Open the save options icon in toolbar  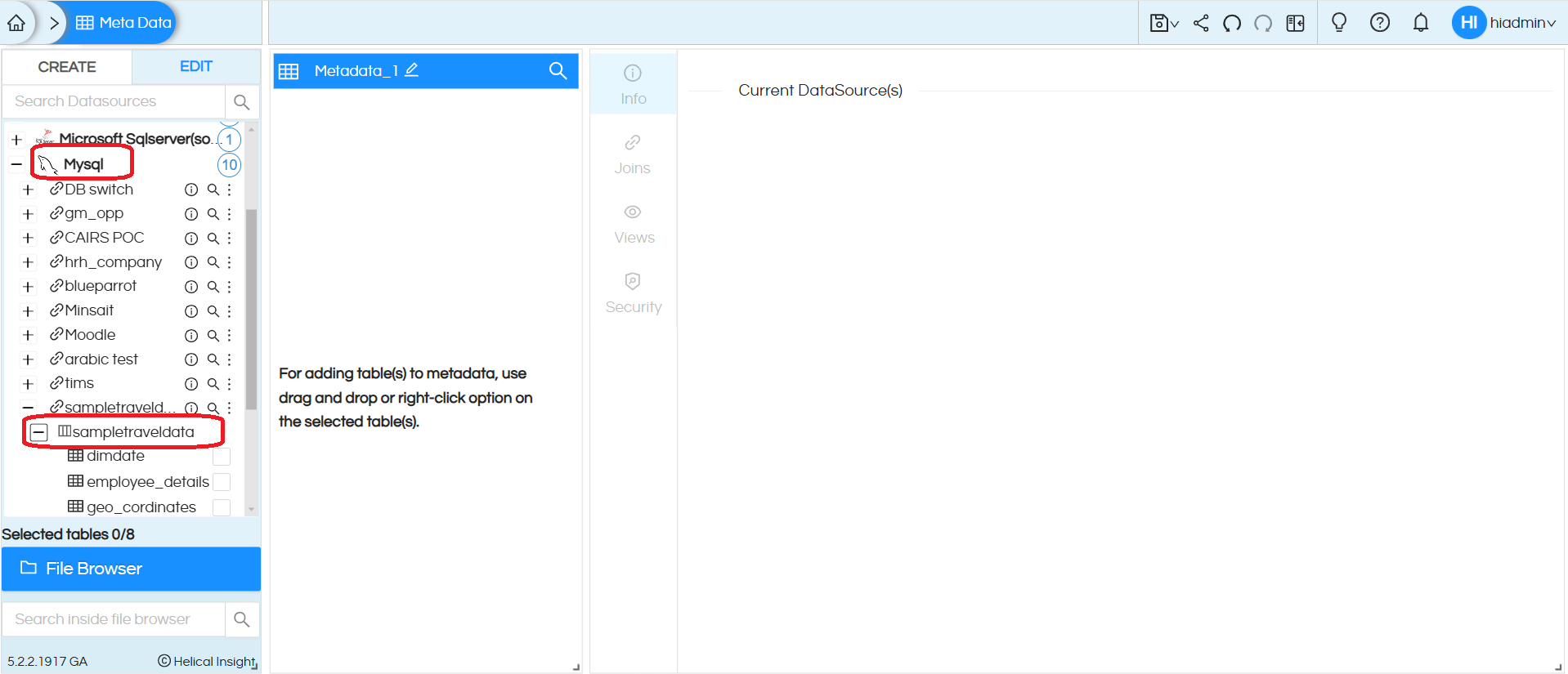click(1163, 23)
